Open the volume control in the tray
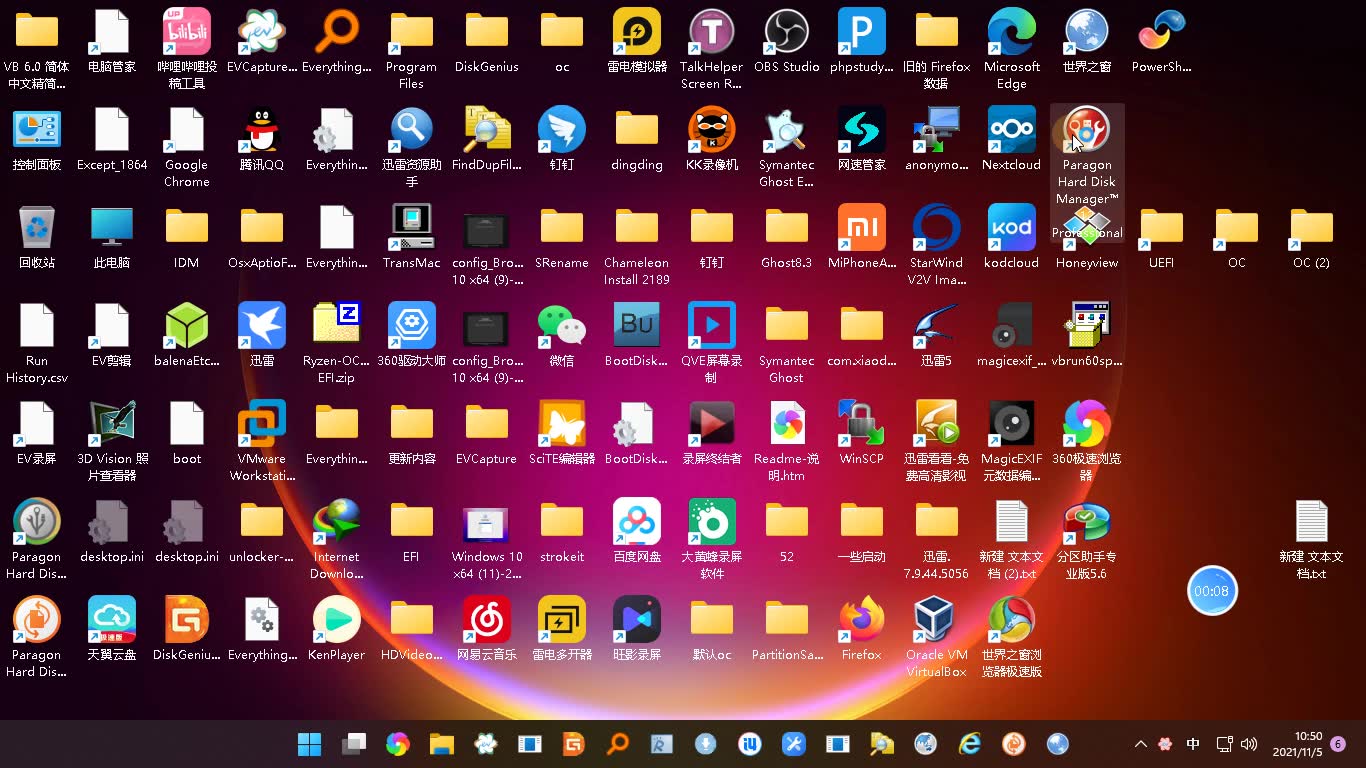1366x768 pixels. pyautogui.click(x=1249, y=744)
